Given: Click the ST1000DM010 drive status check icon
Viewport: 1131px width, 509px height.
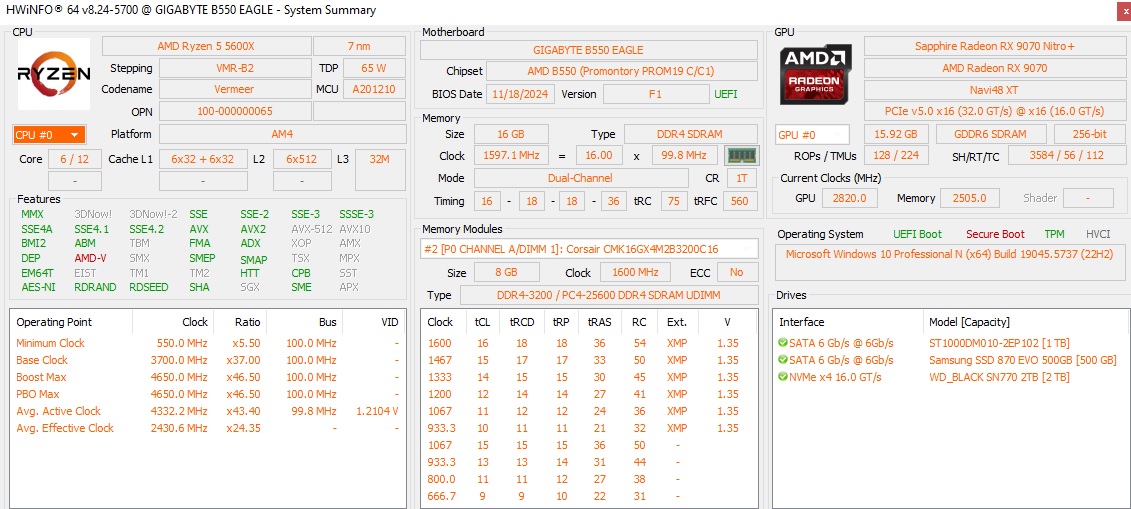Looking at the screenshot, I should [x=783, y=343].
